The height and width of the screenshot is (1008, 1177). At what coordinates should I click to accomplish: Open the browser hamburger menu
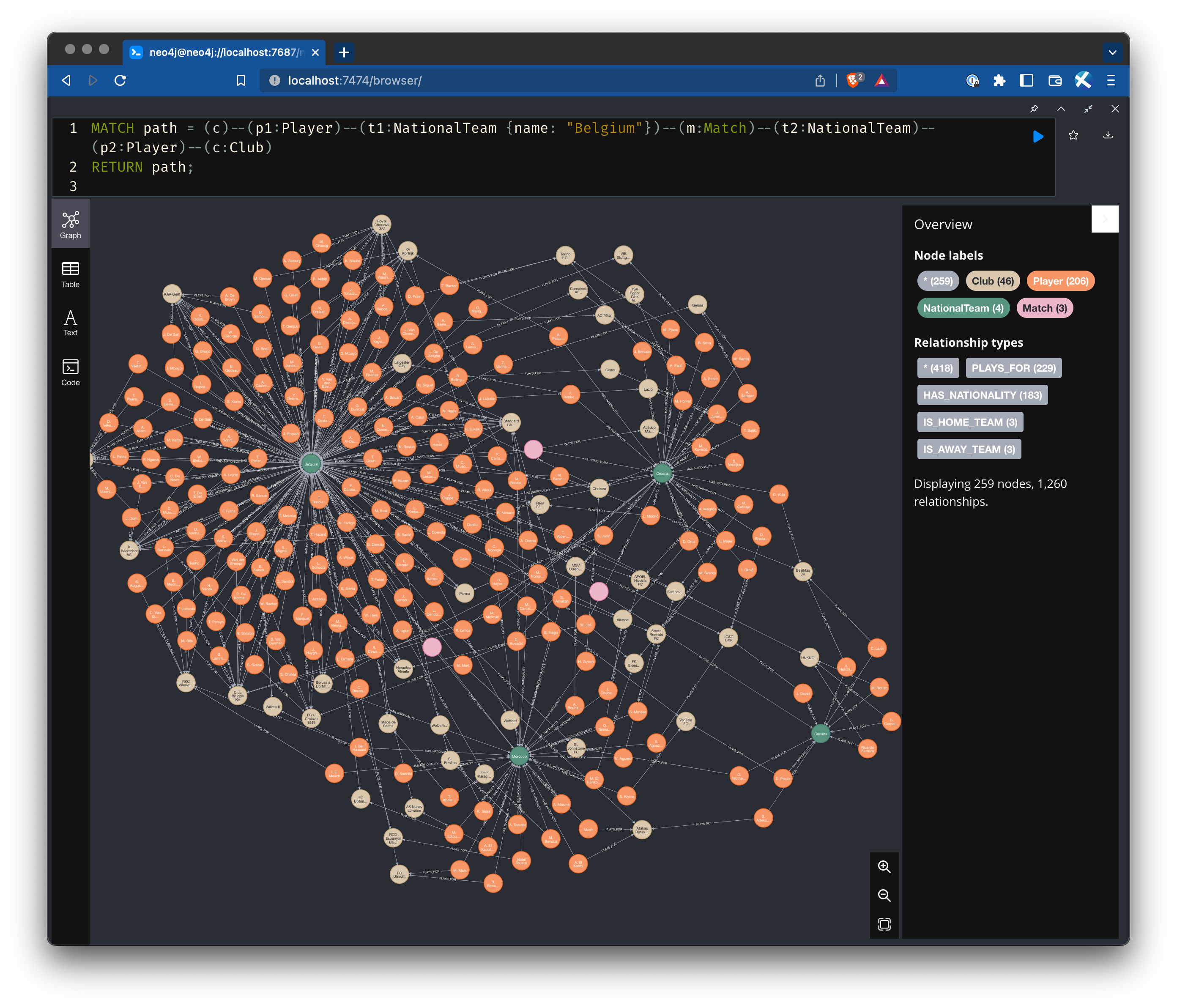pyautogui.click(x=1111, y=81)
